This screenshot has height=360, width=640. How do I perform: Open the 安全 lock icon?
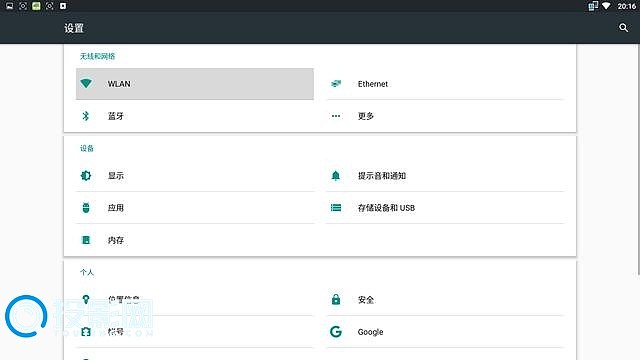pos(336,299)
